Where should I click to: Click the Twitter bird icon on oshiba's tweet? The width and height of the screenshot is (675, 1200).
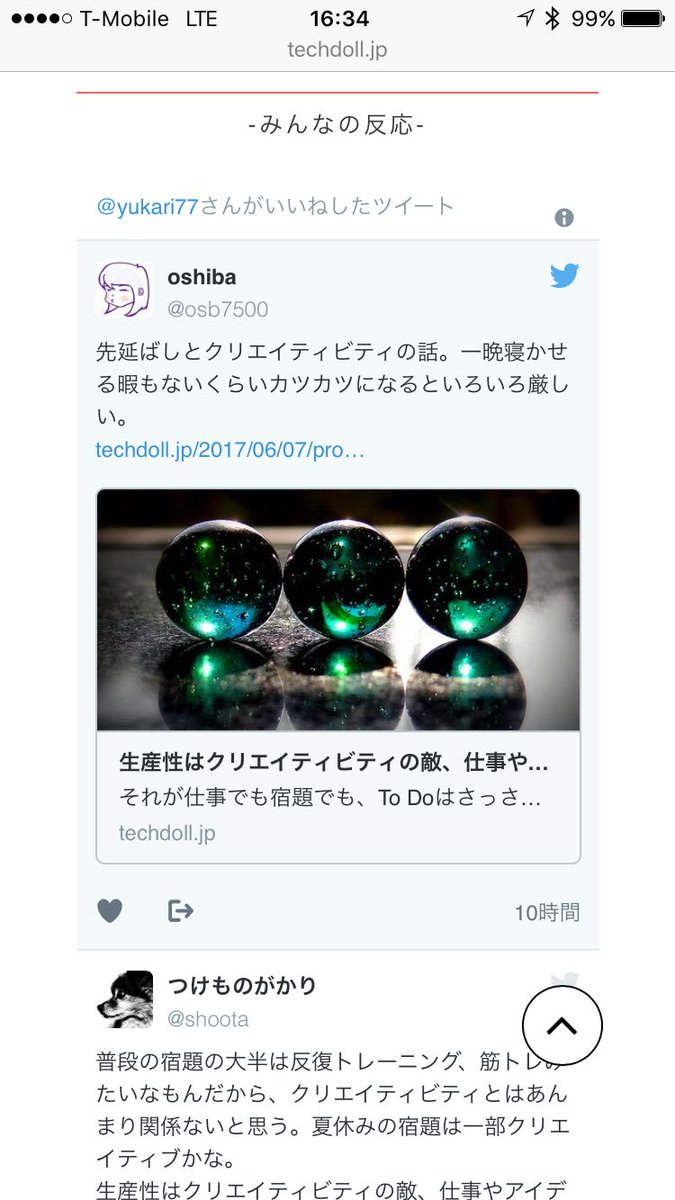tap(564, 276)
